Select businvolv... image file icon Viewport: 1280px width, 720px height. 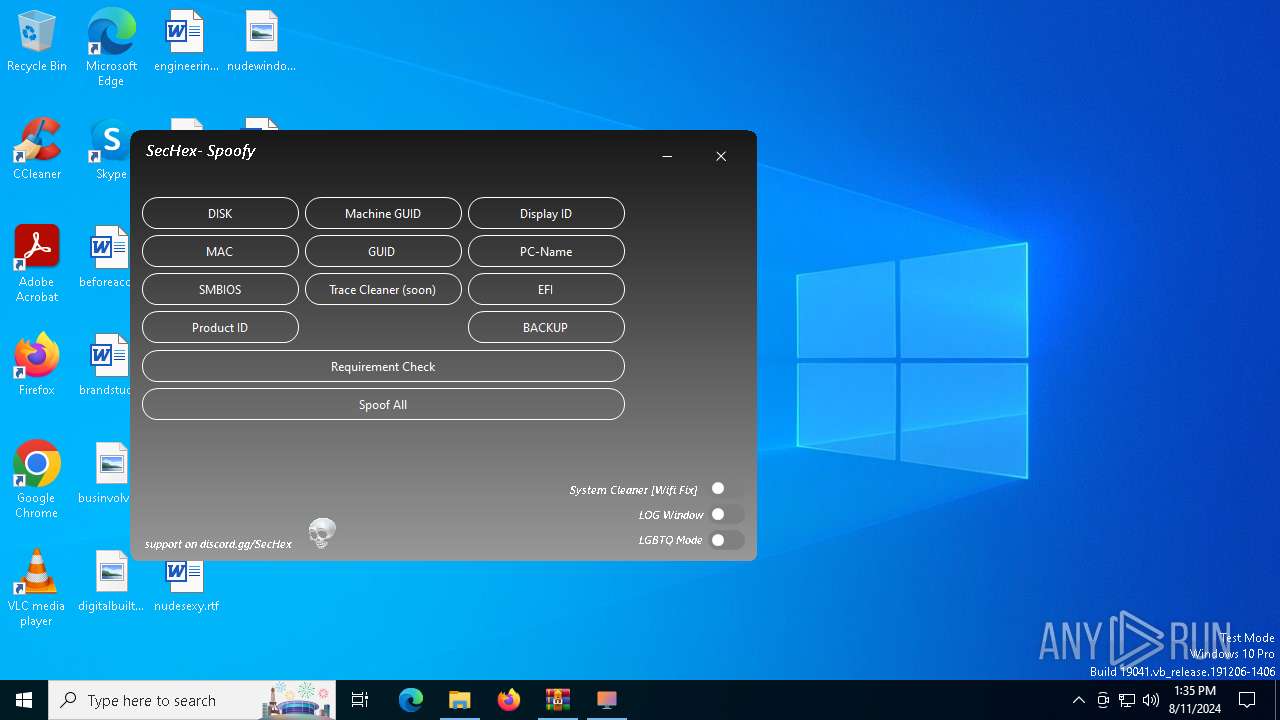coord(107,474)
